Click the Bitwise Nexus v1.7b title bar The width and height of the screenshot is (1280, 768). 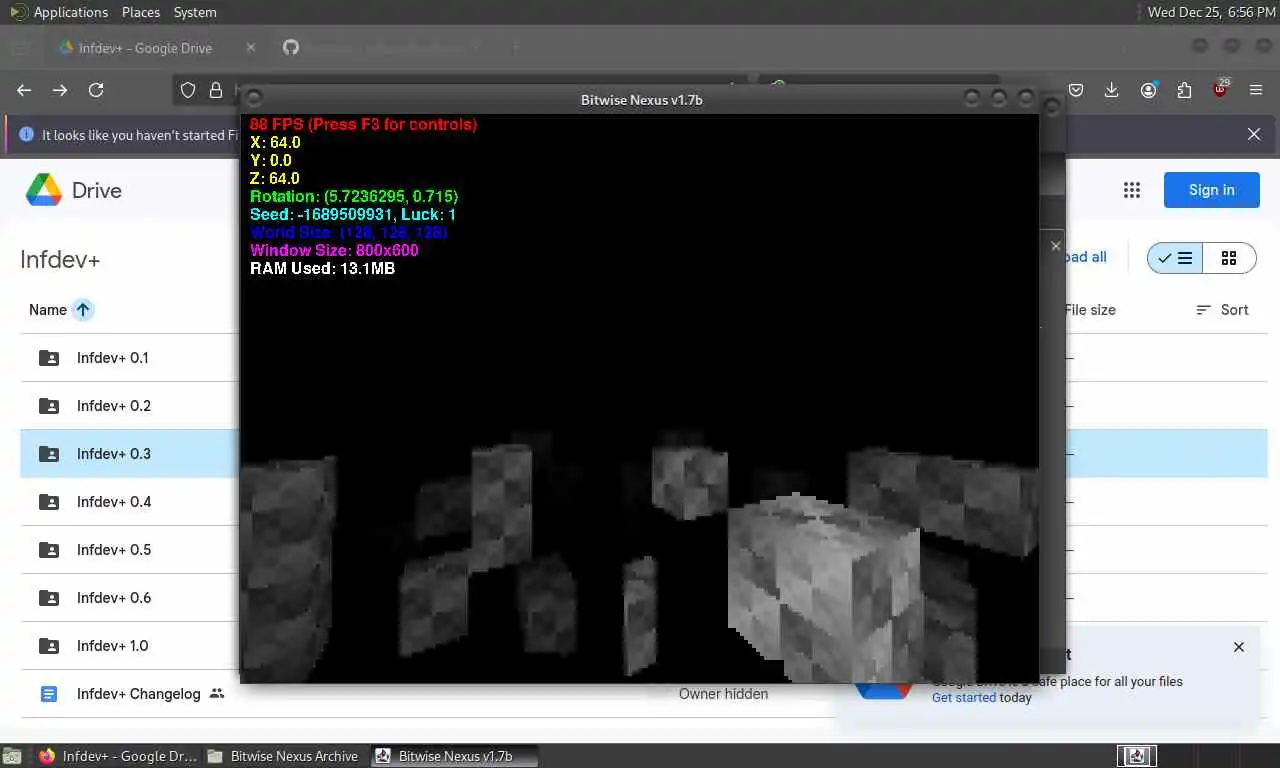(x=641, y=100)
